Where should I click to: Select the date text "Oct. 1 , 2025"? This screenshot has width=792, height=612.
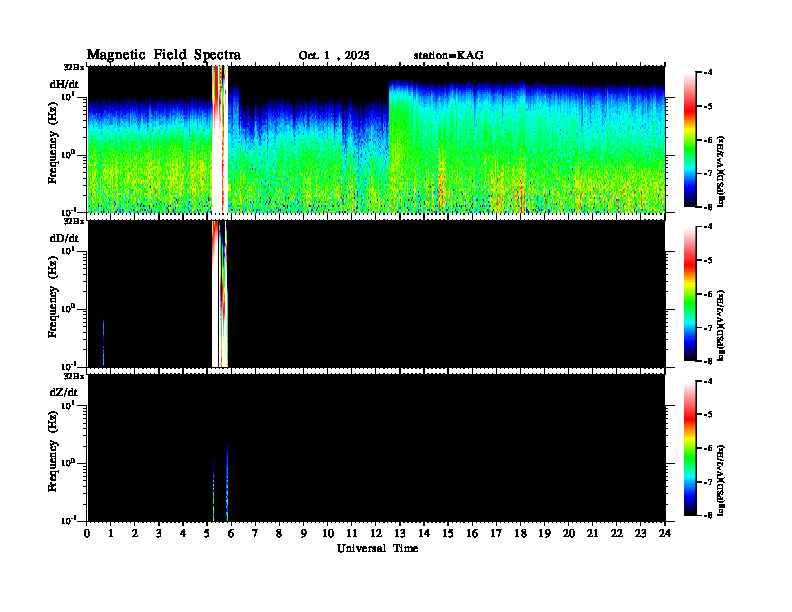pyautogui.click(x=334, y=56)
